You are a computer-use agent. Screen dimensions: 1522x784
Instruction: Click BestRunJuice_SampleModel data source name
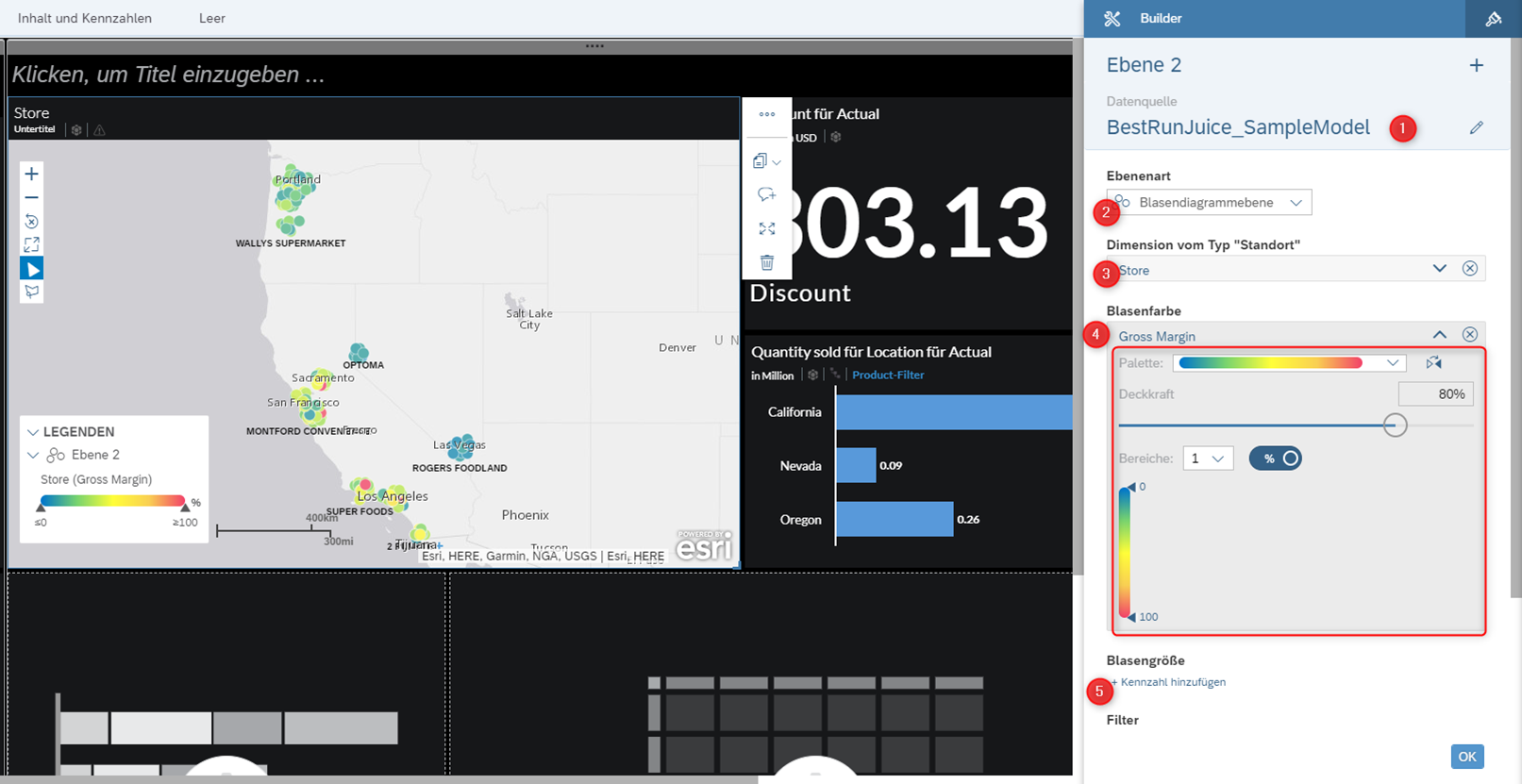coord(1238,127)
